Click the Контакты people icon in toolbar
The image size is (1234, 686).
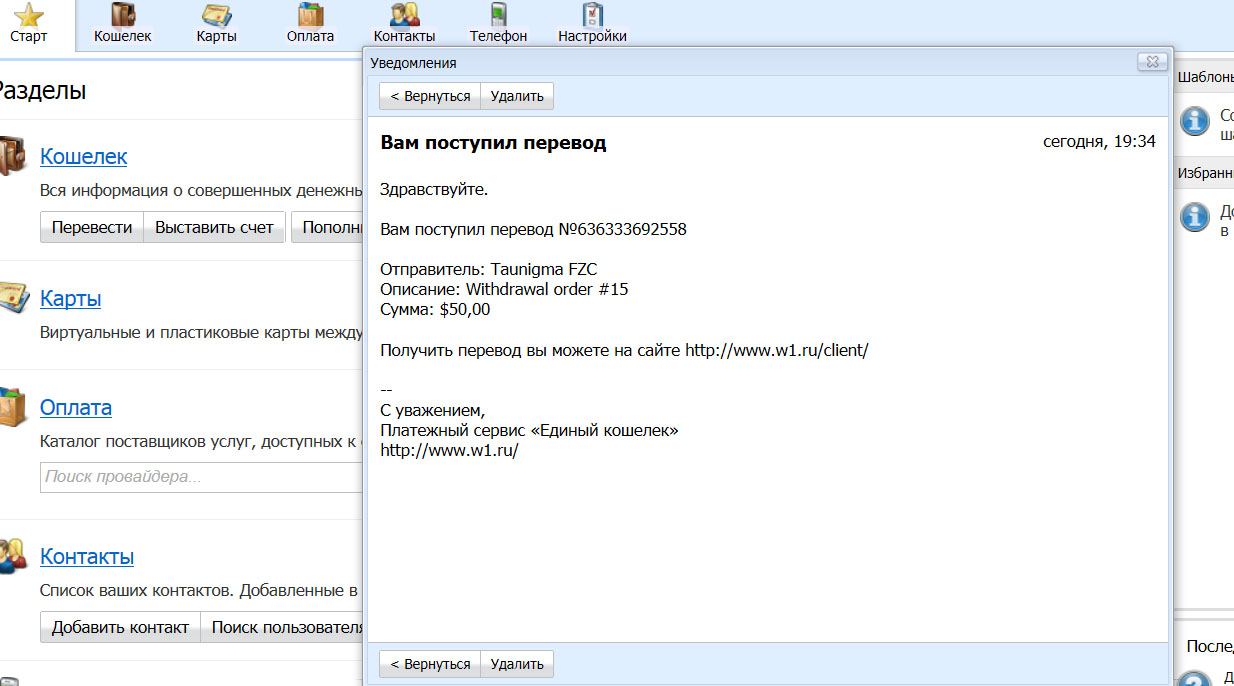404,15
